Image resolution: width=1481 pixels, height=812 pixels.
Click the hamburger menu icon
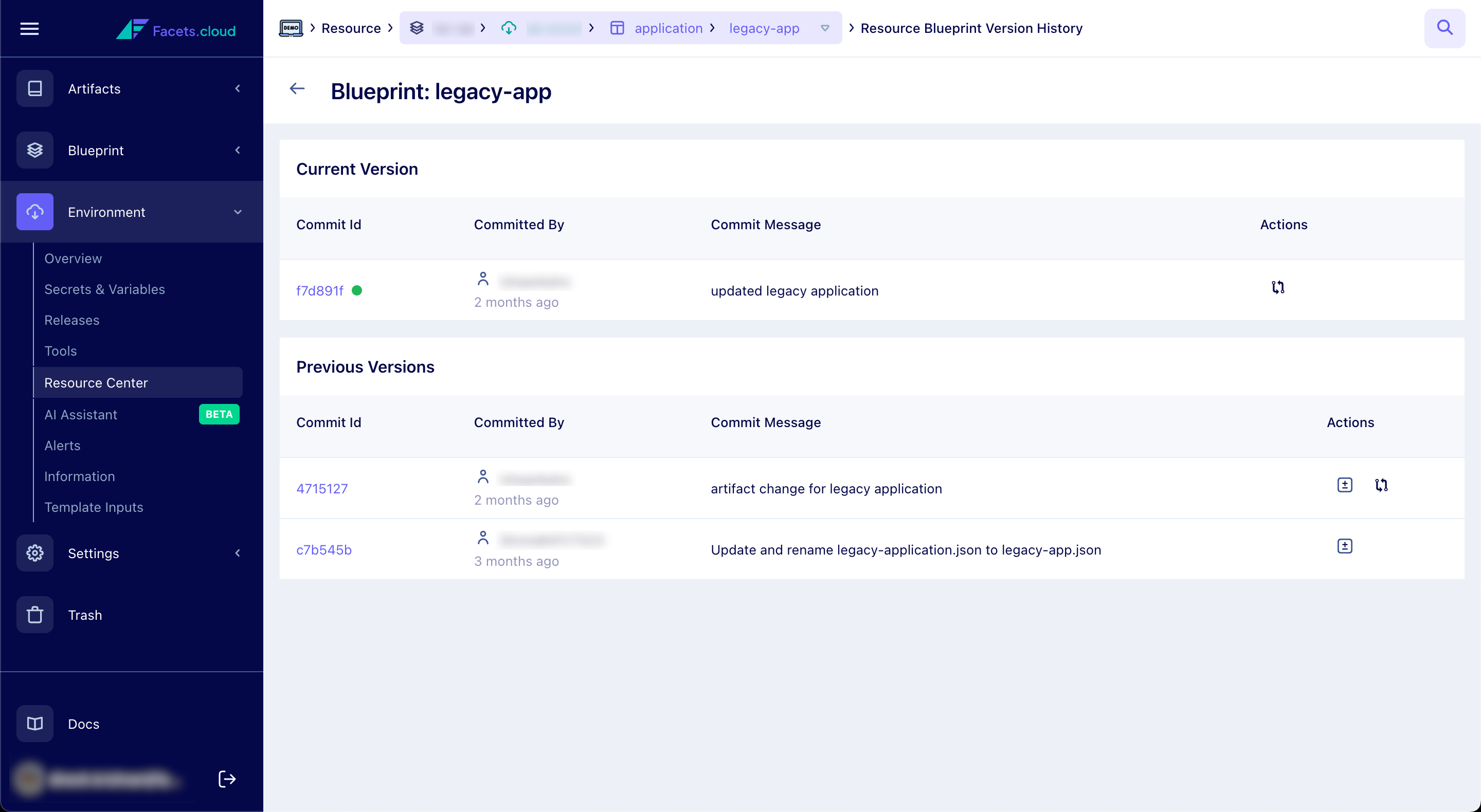pos(29,29)
